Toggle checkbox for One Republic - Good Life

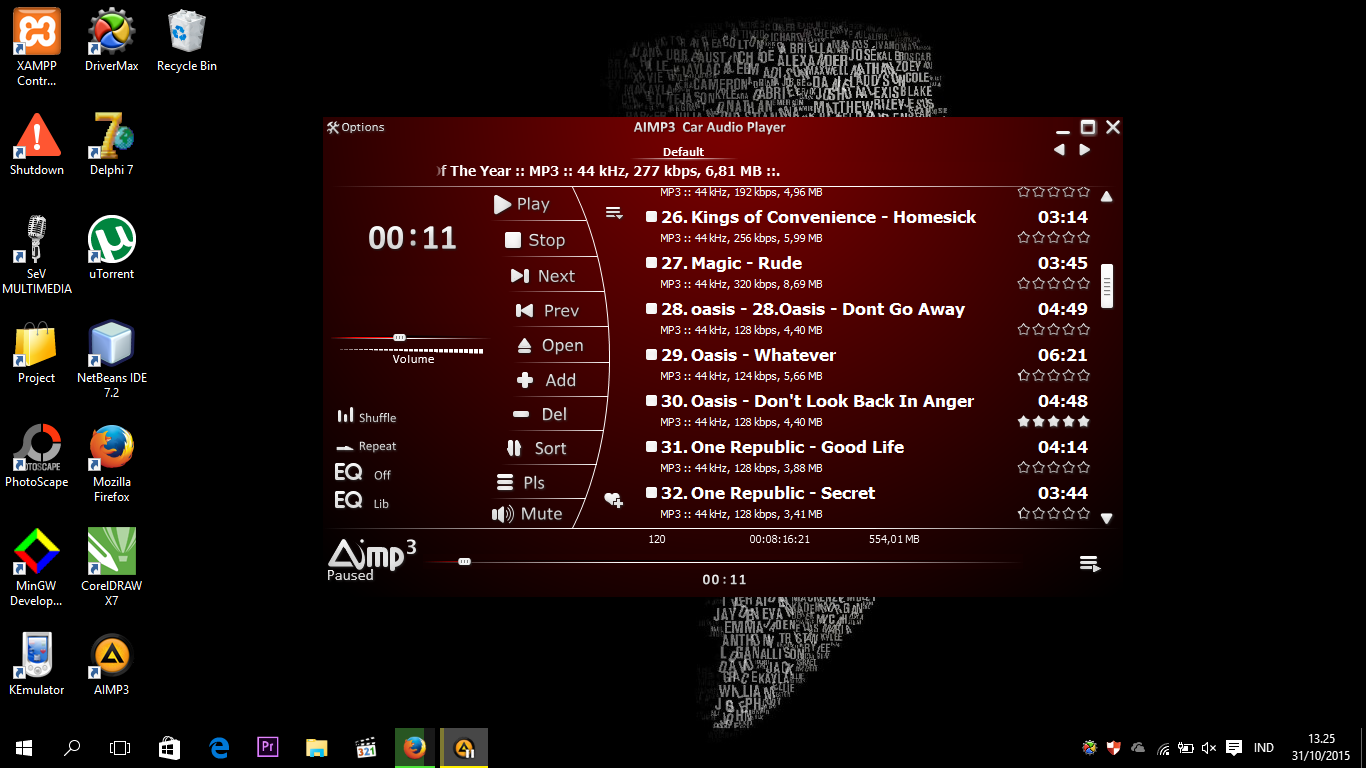click(651, 447)
